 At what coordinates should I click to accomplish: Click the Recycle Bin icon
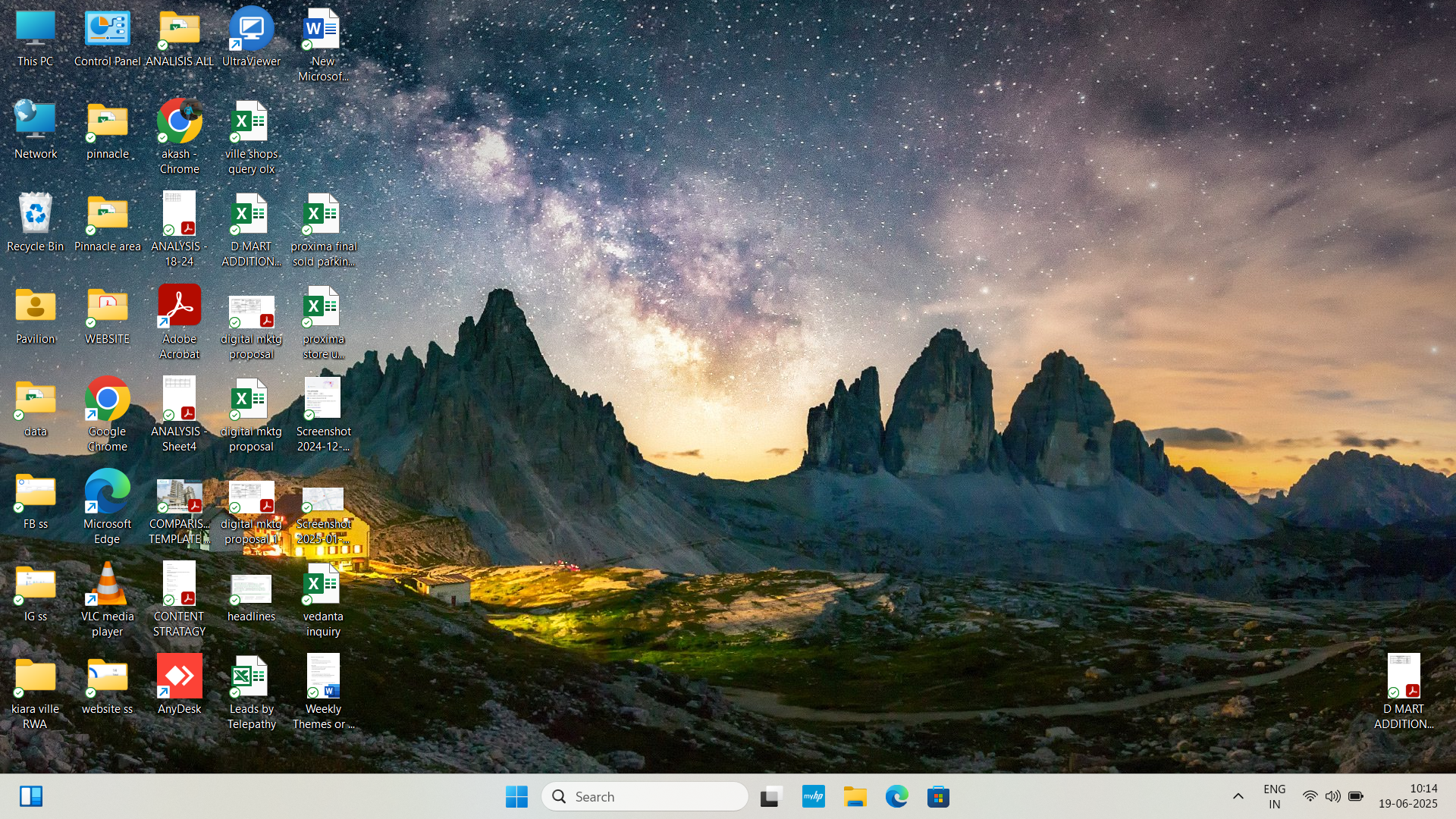click(x=36, y=215)
